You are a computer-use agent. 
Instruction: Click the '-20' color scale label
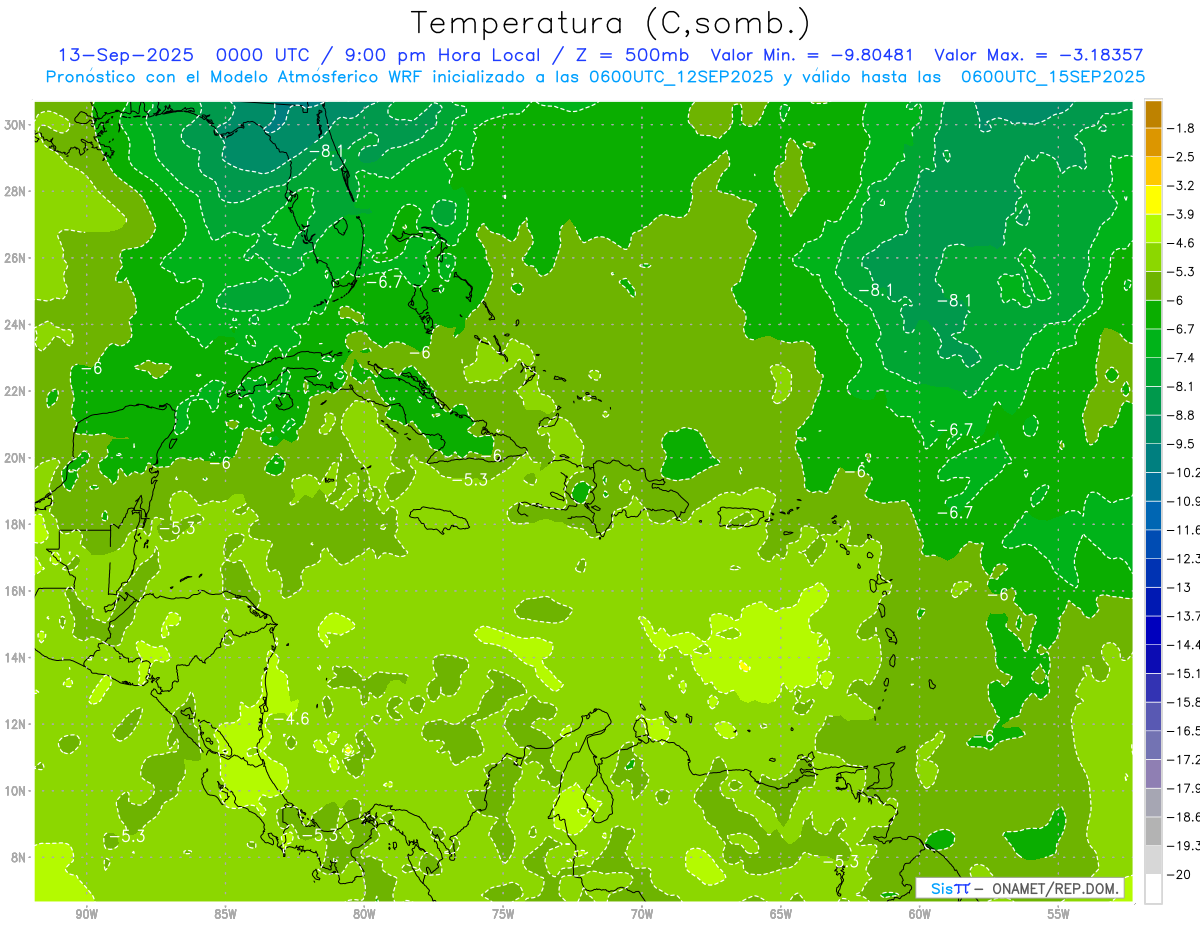click(1179, 875)
